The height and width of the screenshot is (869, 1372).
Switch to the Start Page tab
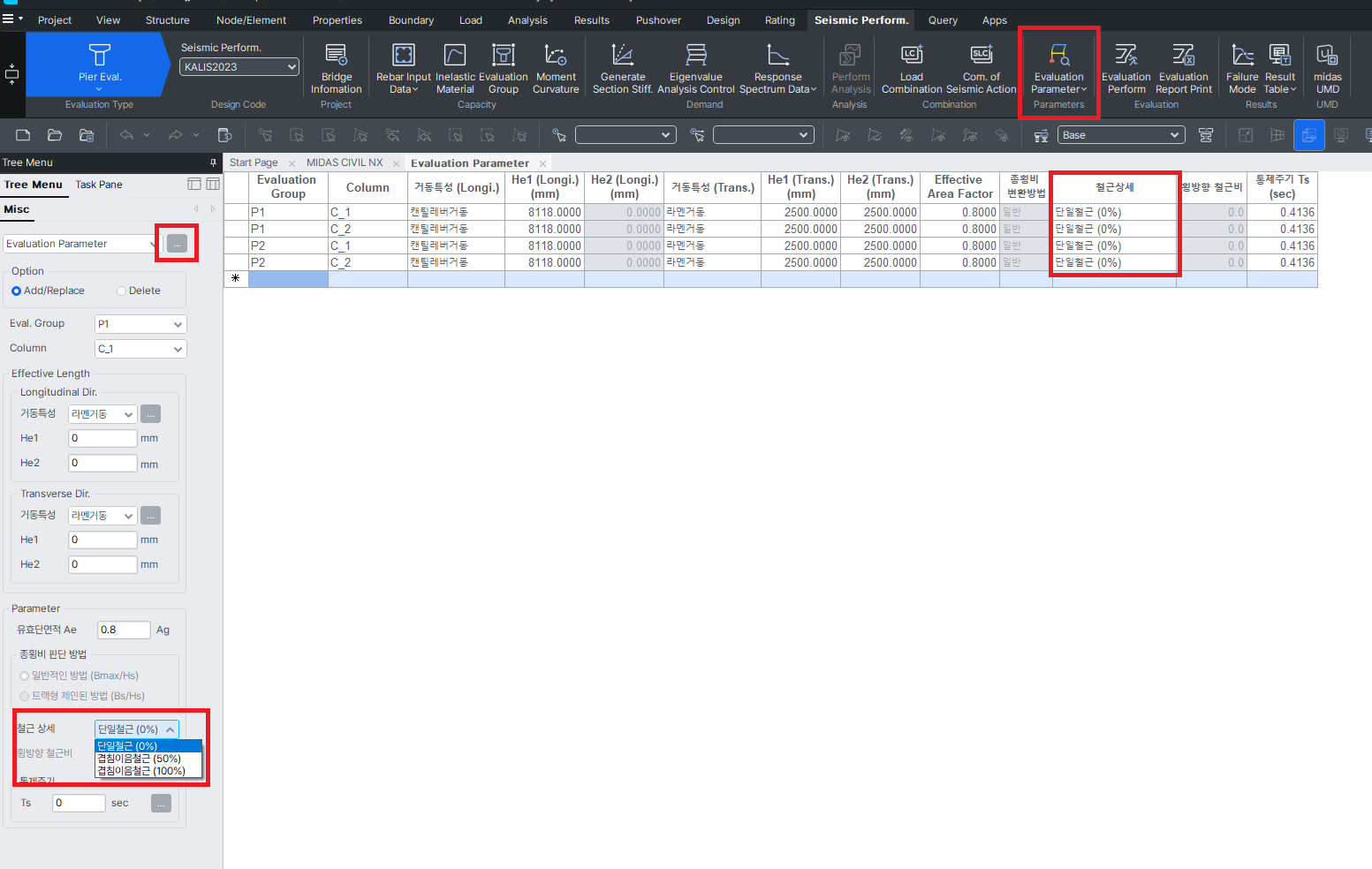coord(254,162)
